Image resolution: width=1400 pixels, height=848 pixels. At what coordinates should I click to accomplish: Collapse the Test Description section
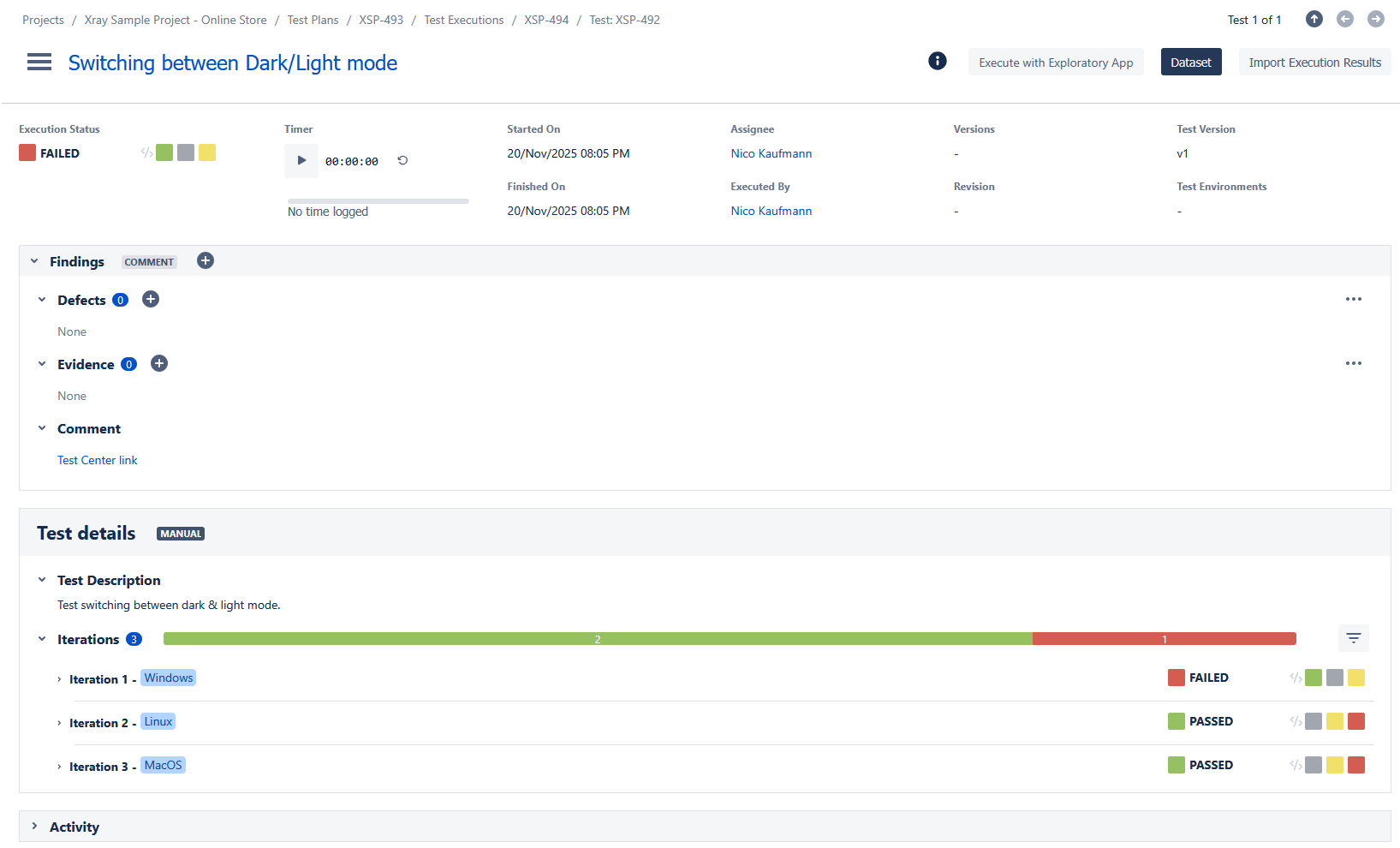(x=42, y=580)
